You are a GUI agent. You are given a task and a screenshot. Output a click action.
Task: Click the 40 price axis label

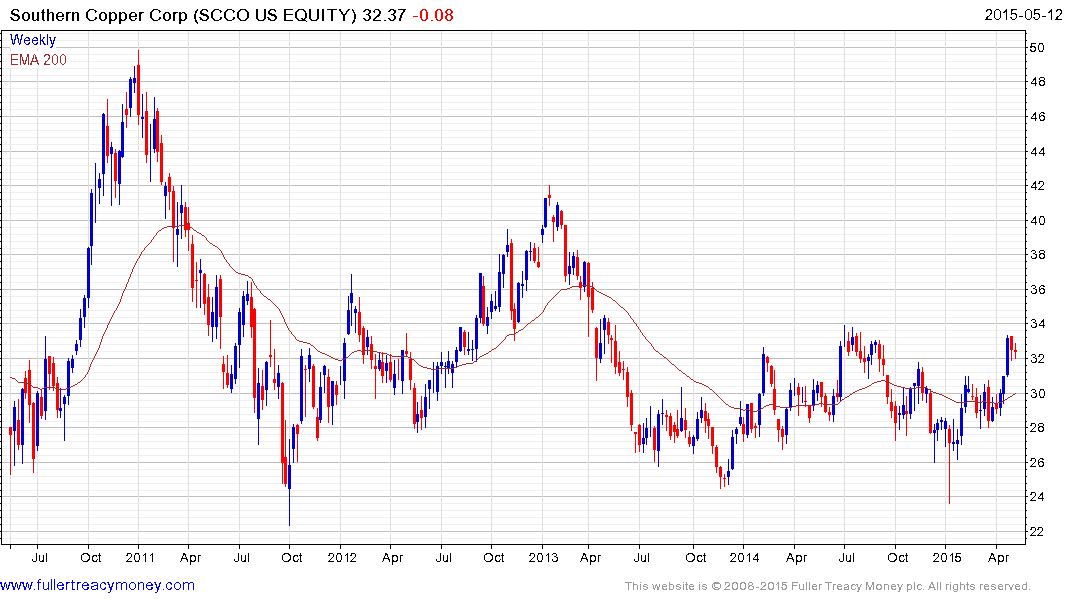click(1037, 221)
